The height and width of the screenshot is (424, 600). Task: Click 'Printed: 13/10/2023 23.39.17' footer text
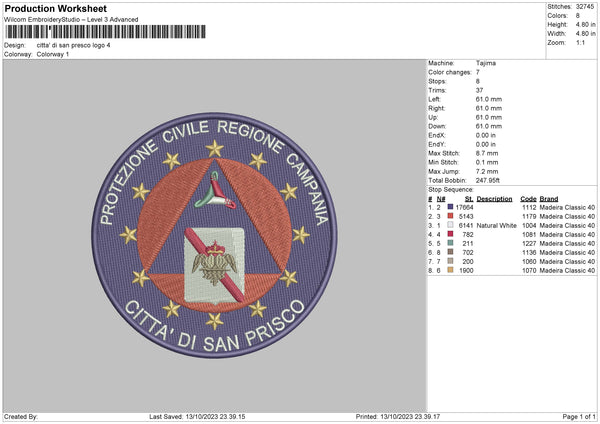(x=398, y=416)
